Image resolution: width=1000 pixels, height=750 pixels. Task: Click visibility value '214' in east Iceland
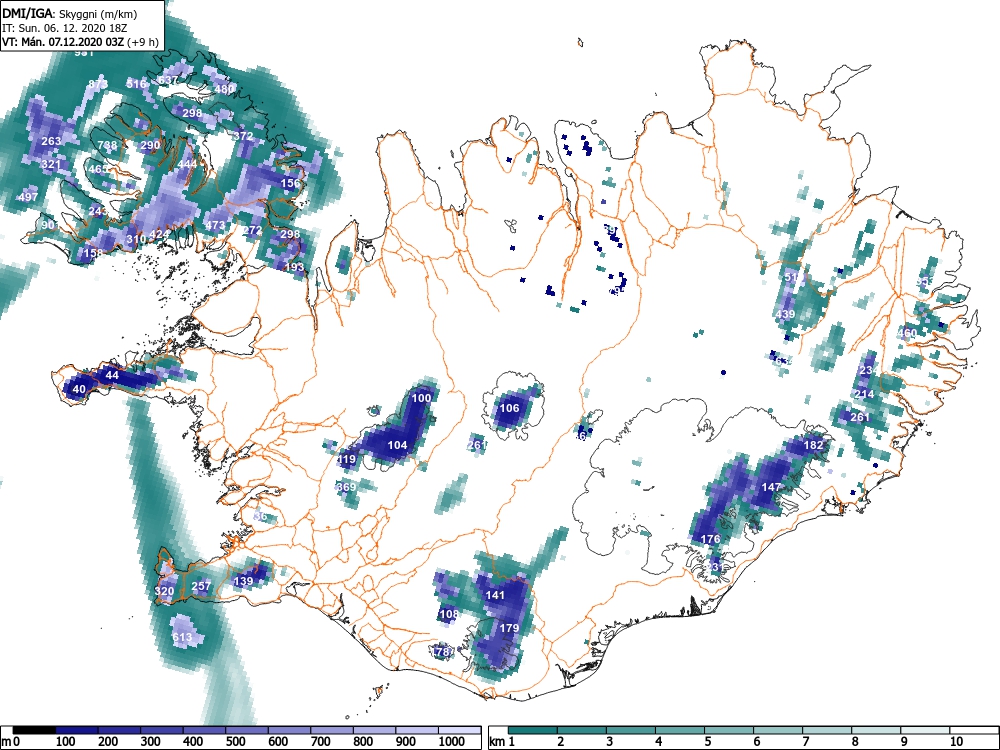[864, 394]
